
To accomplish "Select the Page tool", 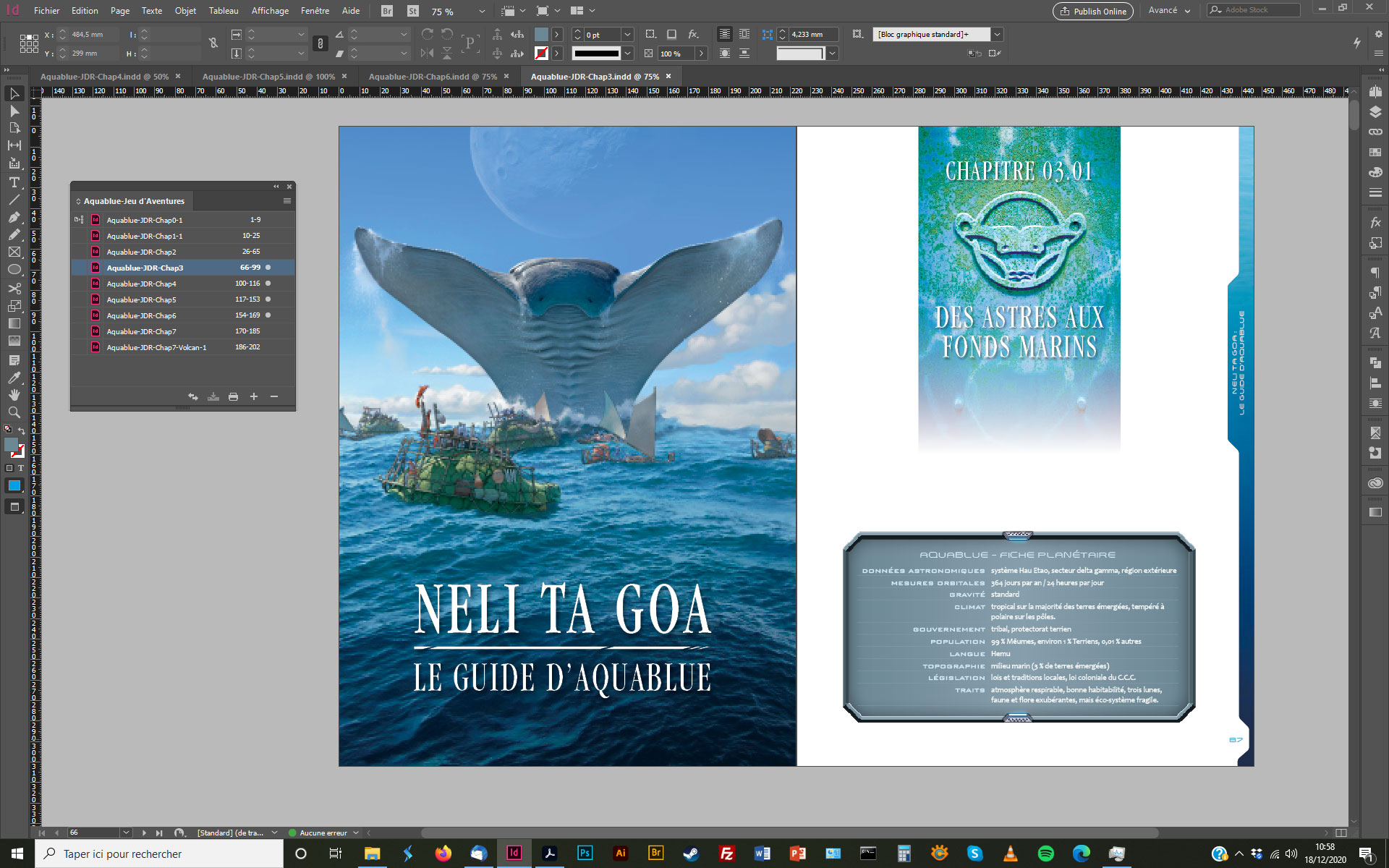I will (14, 128).
